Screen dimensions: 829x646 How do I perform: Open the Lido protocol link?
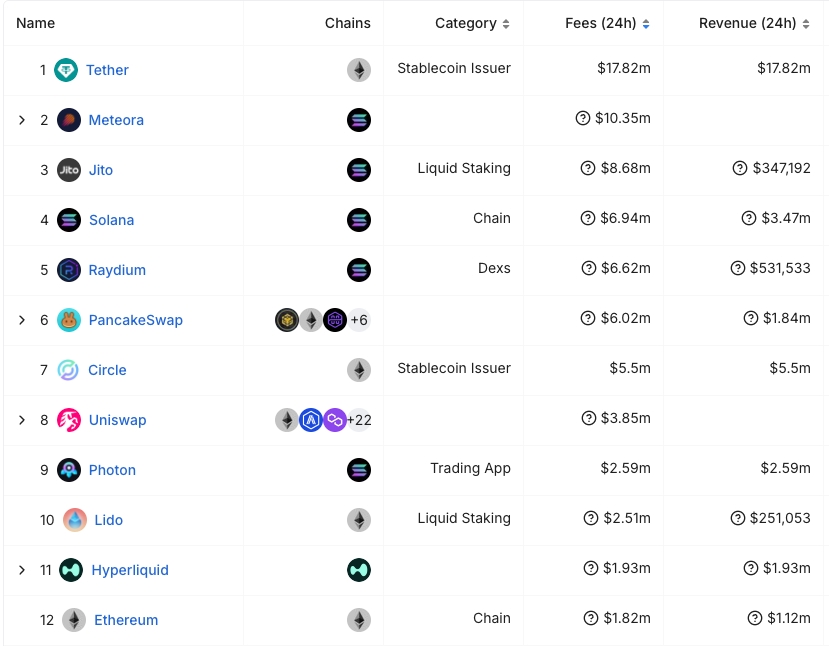(x=109, y=520)
